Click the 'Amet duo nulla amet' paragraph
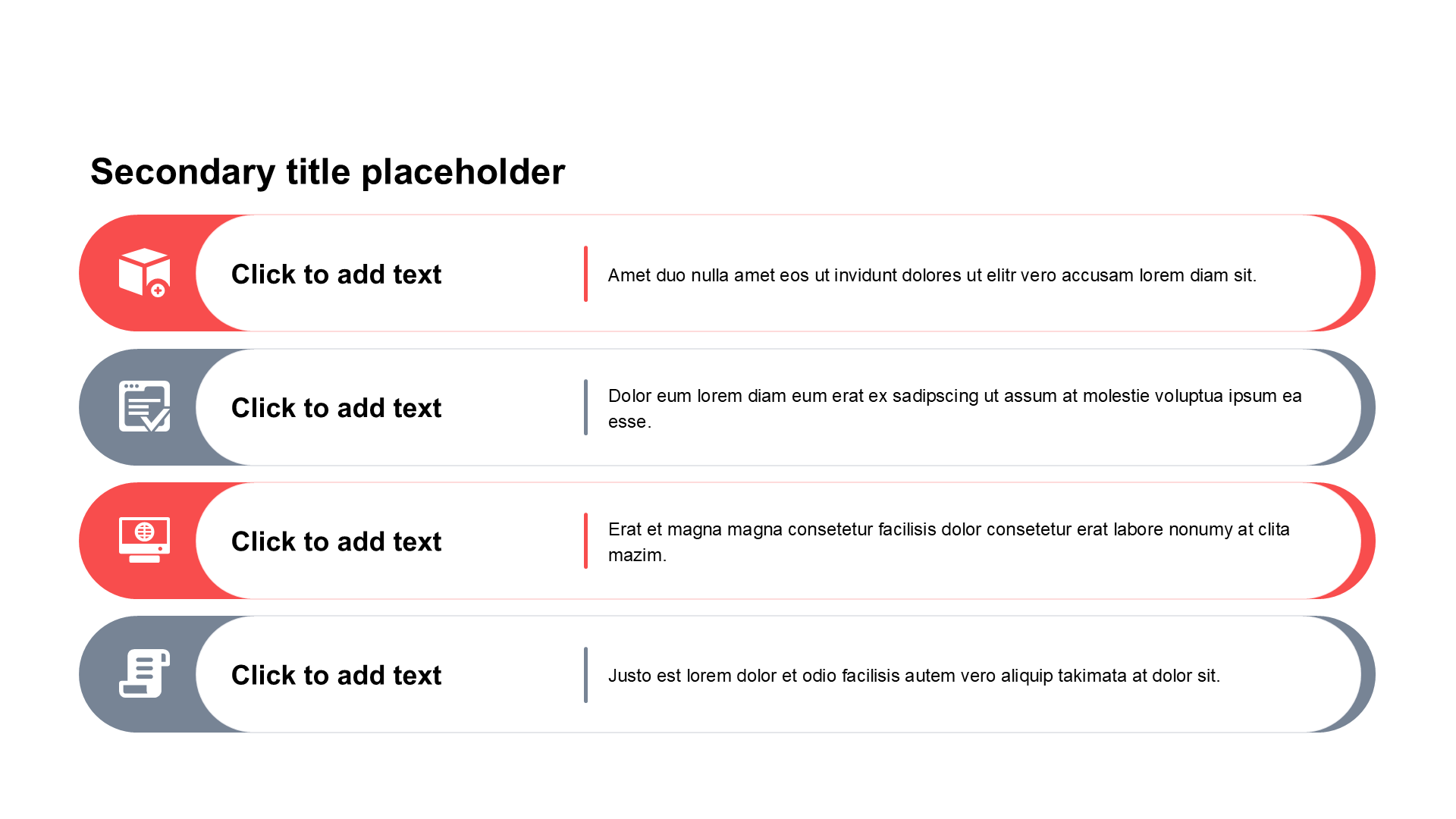This screenshot has height=819, width=1456. 932,275
